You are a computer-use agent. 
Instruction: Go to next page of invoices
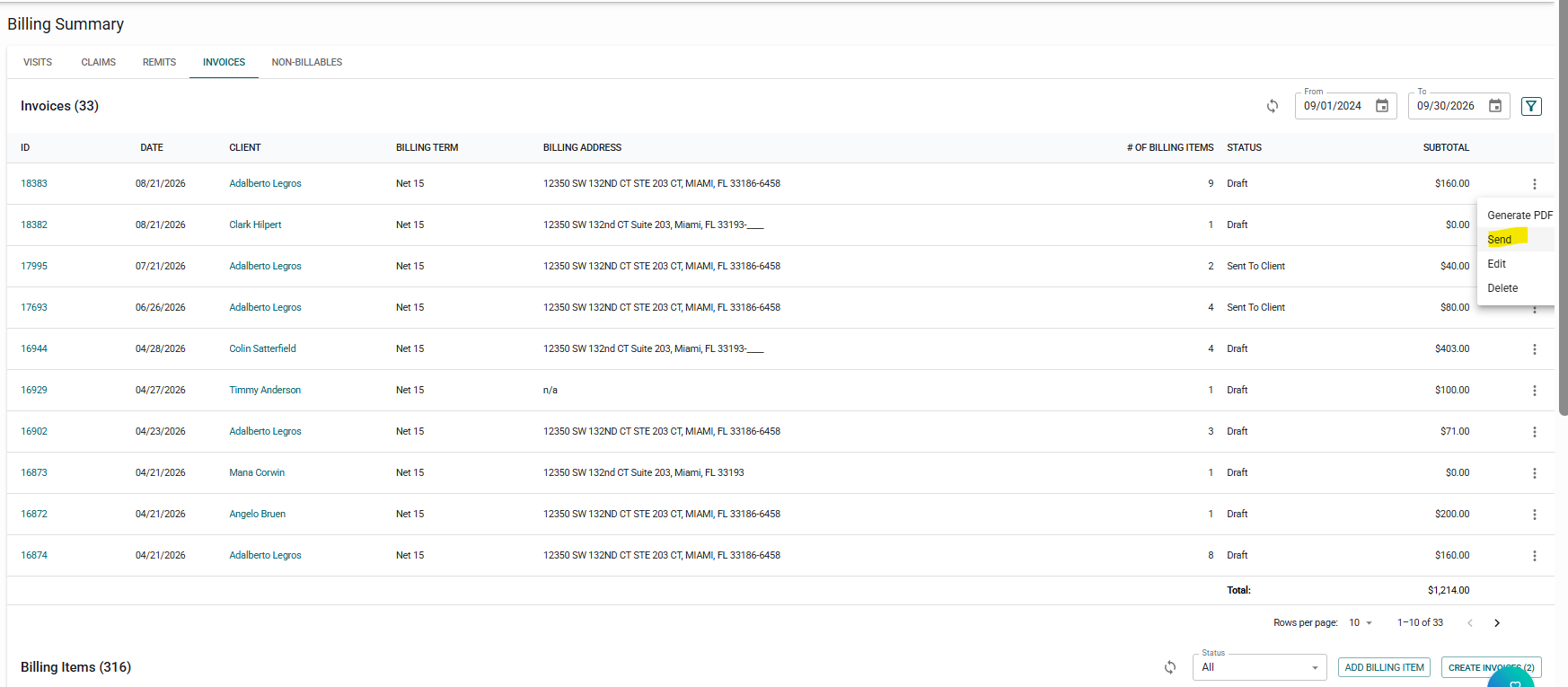1497,623
